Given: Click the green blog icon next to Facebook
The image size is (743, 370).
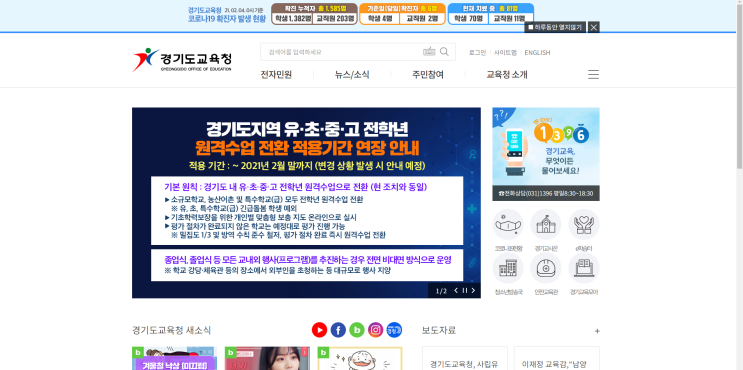Looking at the screenshot, I should coord(357,330).
